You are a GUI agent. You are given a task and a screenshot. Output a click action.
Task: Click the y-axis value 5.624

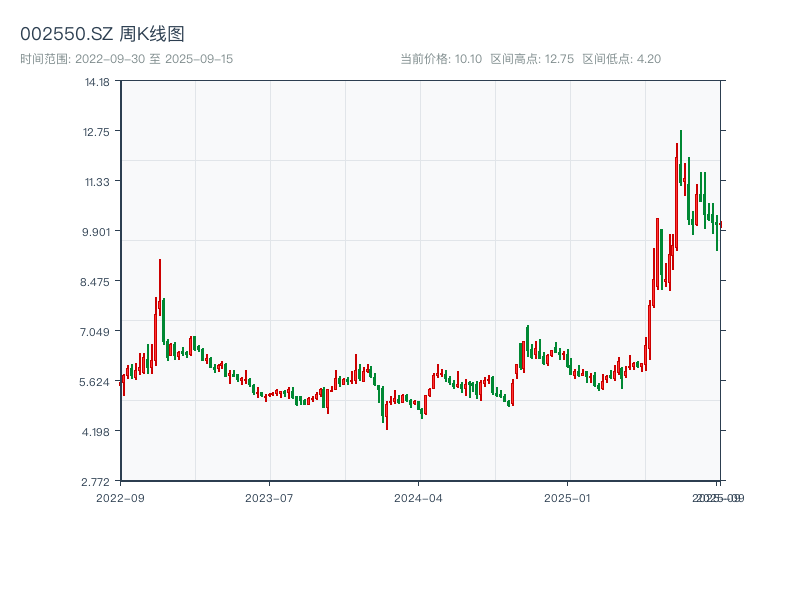tap(95, 382)
